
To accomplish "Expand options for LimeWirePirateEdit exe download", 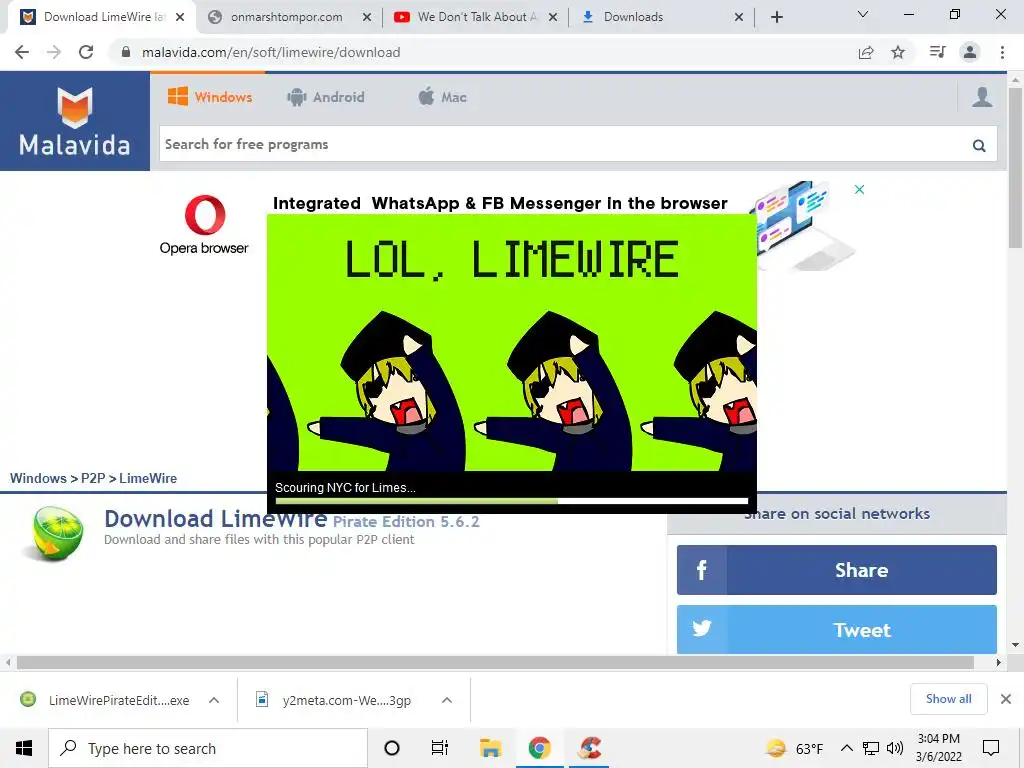I will (214, 700).
